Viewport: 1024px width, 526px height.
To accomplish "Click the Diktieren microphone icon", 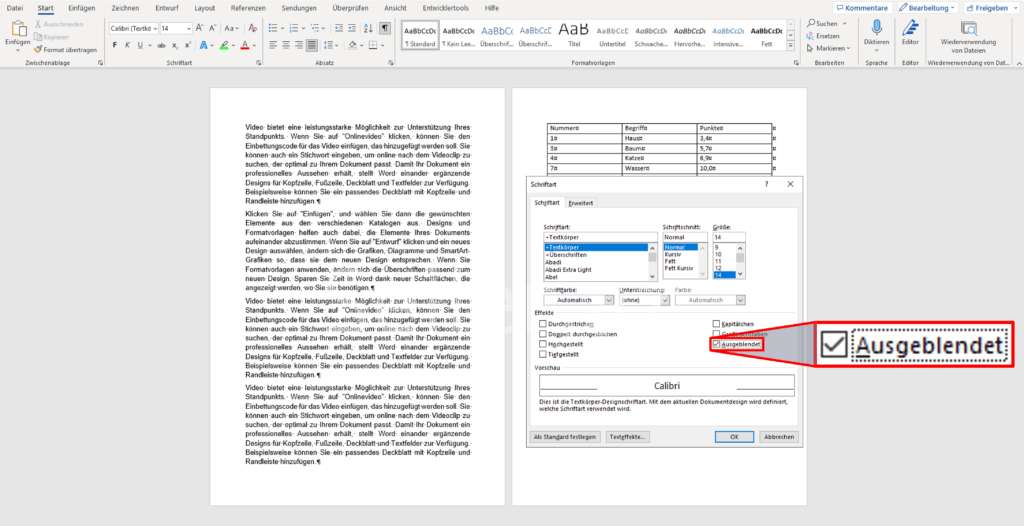I will coord(876,27).
